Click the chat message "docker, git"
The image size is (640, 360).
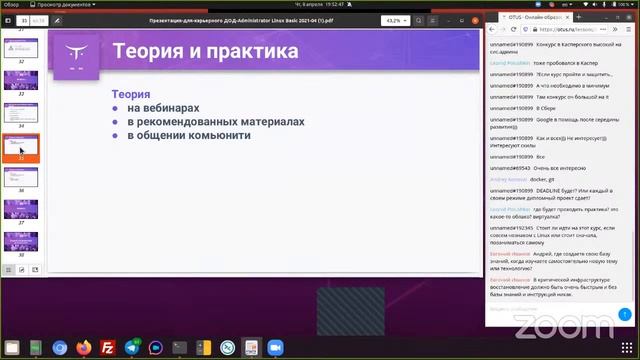coord(542,179)
